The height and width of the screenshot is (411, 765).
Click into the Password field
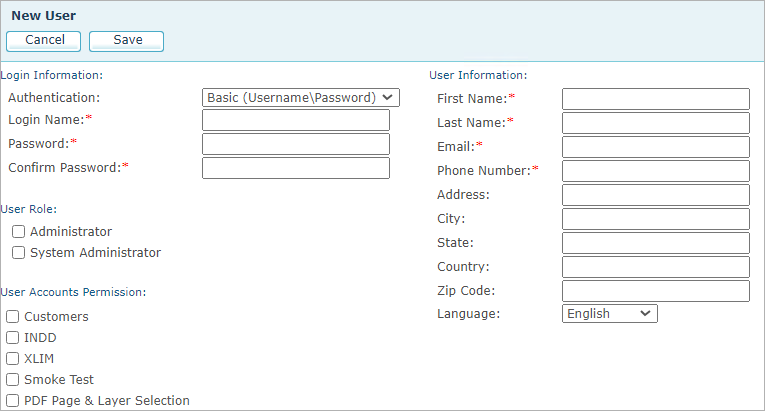click(x=296, y=144)
